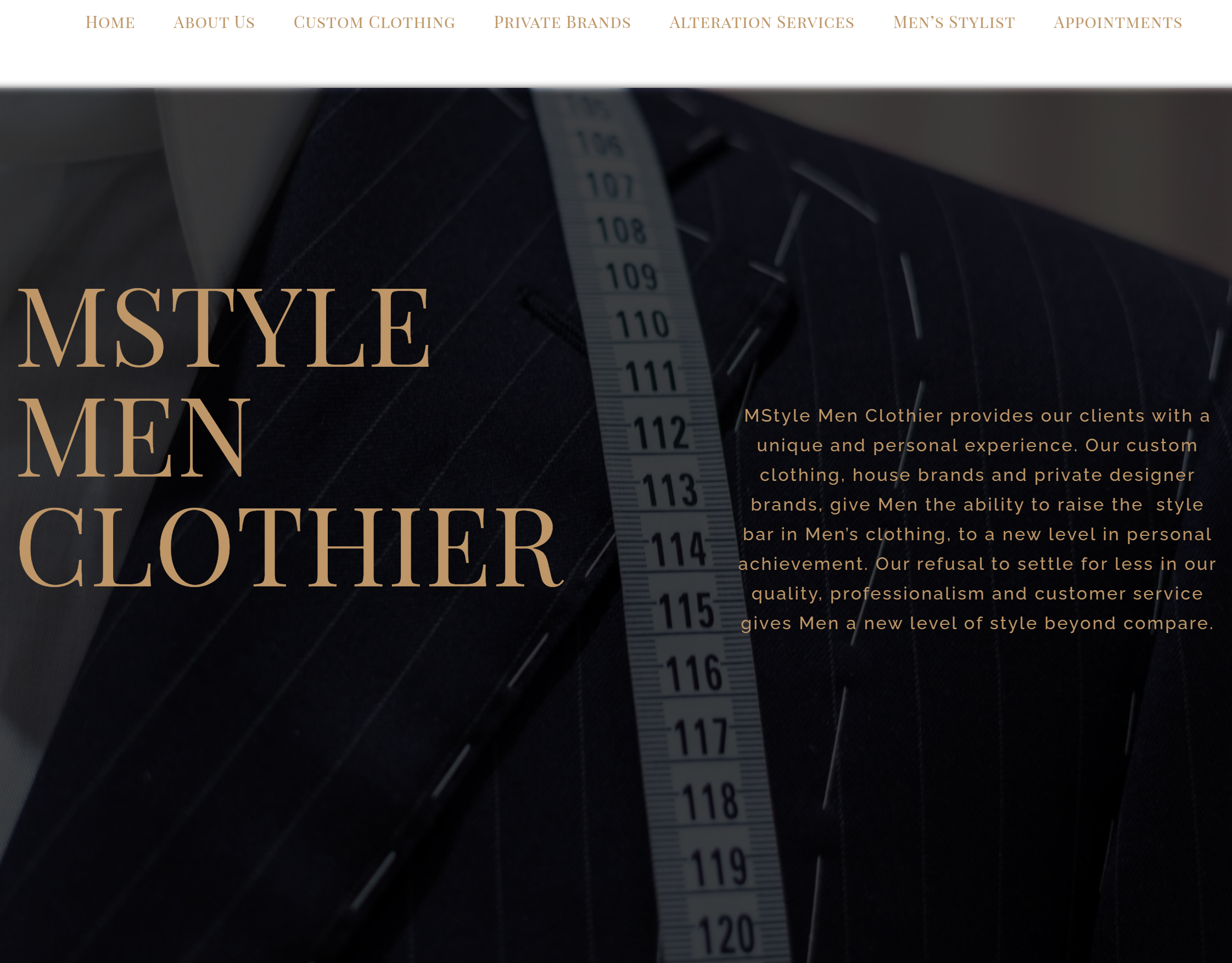Click the text 'unique and personal experience'
The height and width of the screenshot is (963, 1232).
[914, 446]
